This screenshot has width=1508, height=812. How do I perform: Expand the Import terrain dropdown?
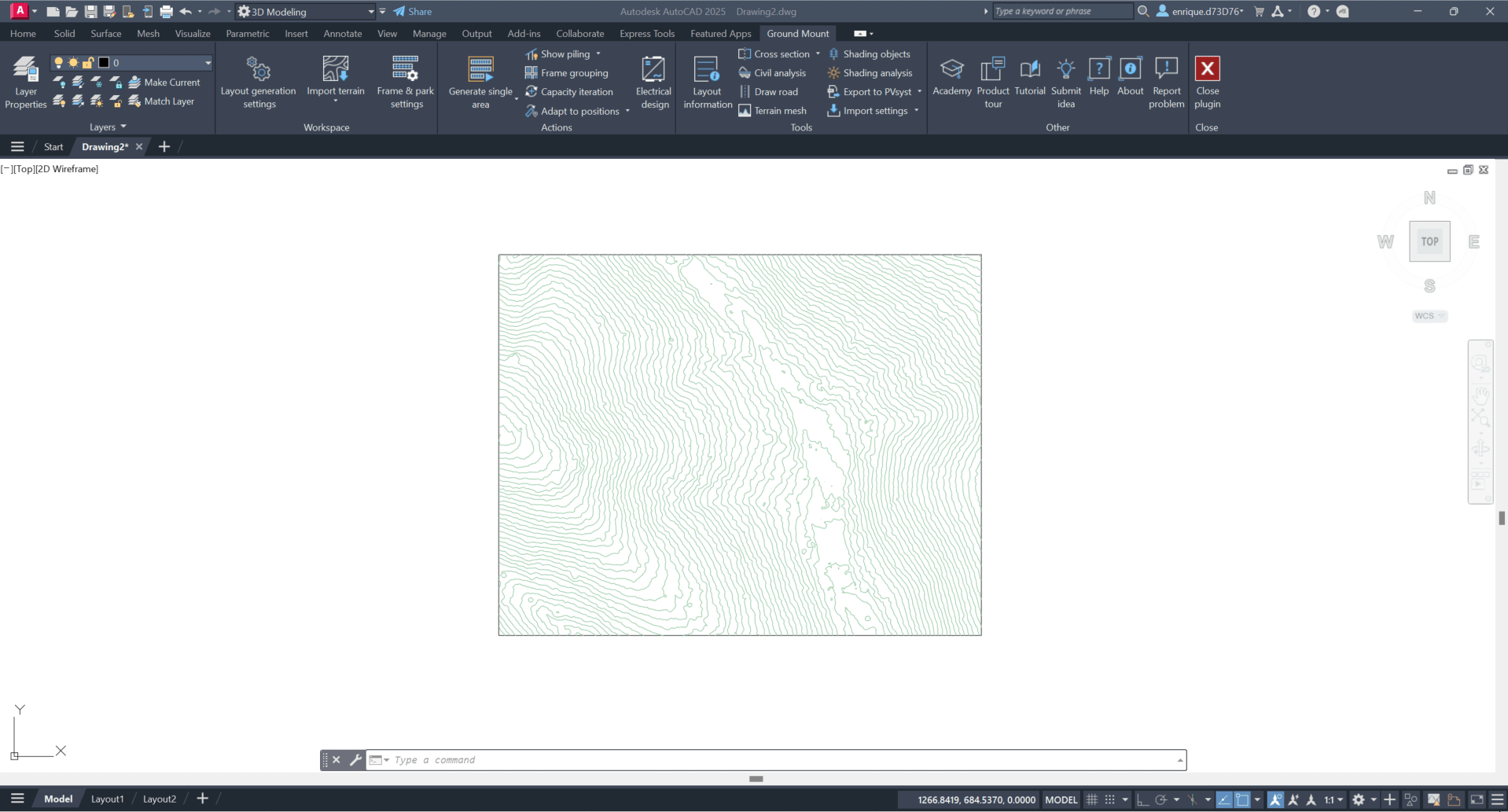(x=336, y=101)
